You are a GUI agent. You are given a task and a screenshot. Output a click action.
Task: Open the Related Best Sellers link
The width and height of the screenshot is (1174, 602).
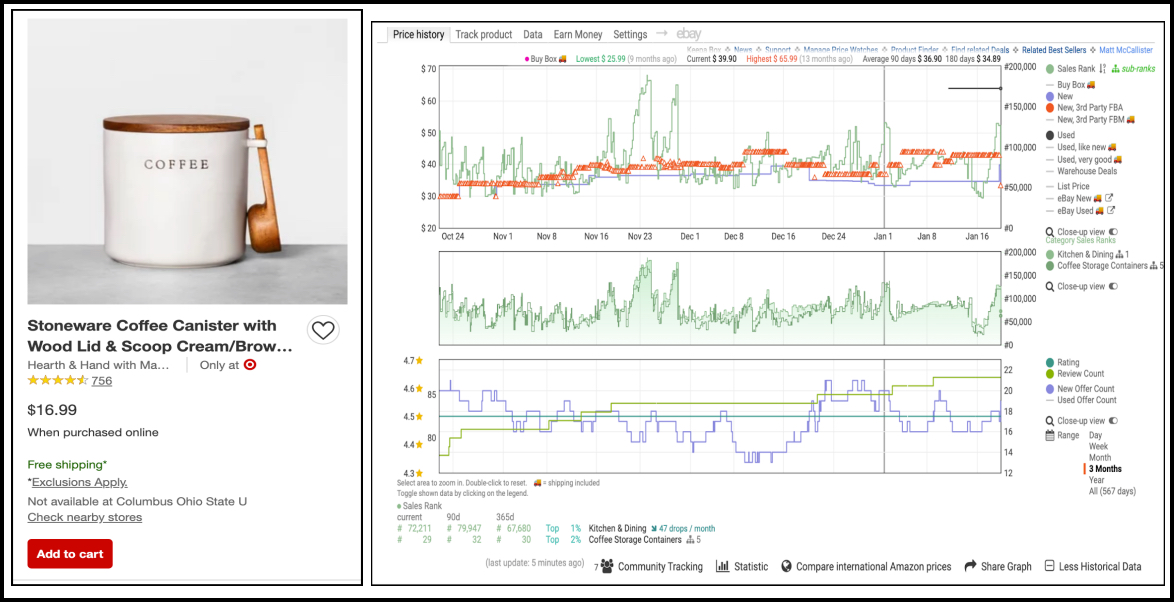(x=1054, y=50)
